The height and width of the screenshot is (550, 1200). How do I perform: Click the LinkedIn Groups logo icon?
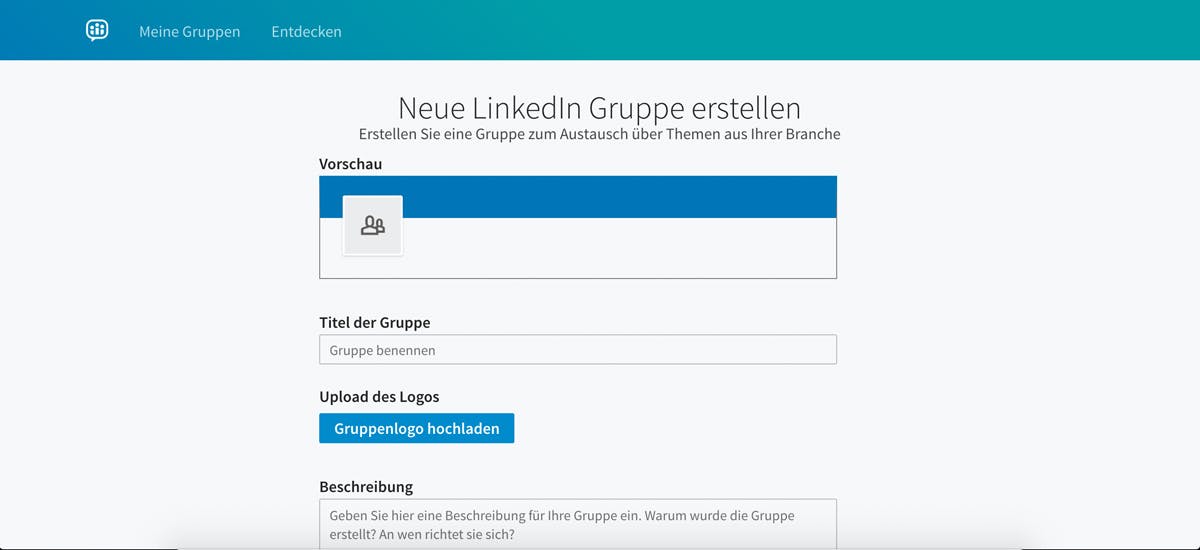click(x=97, y=30)
